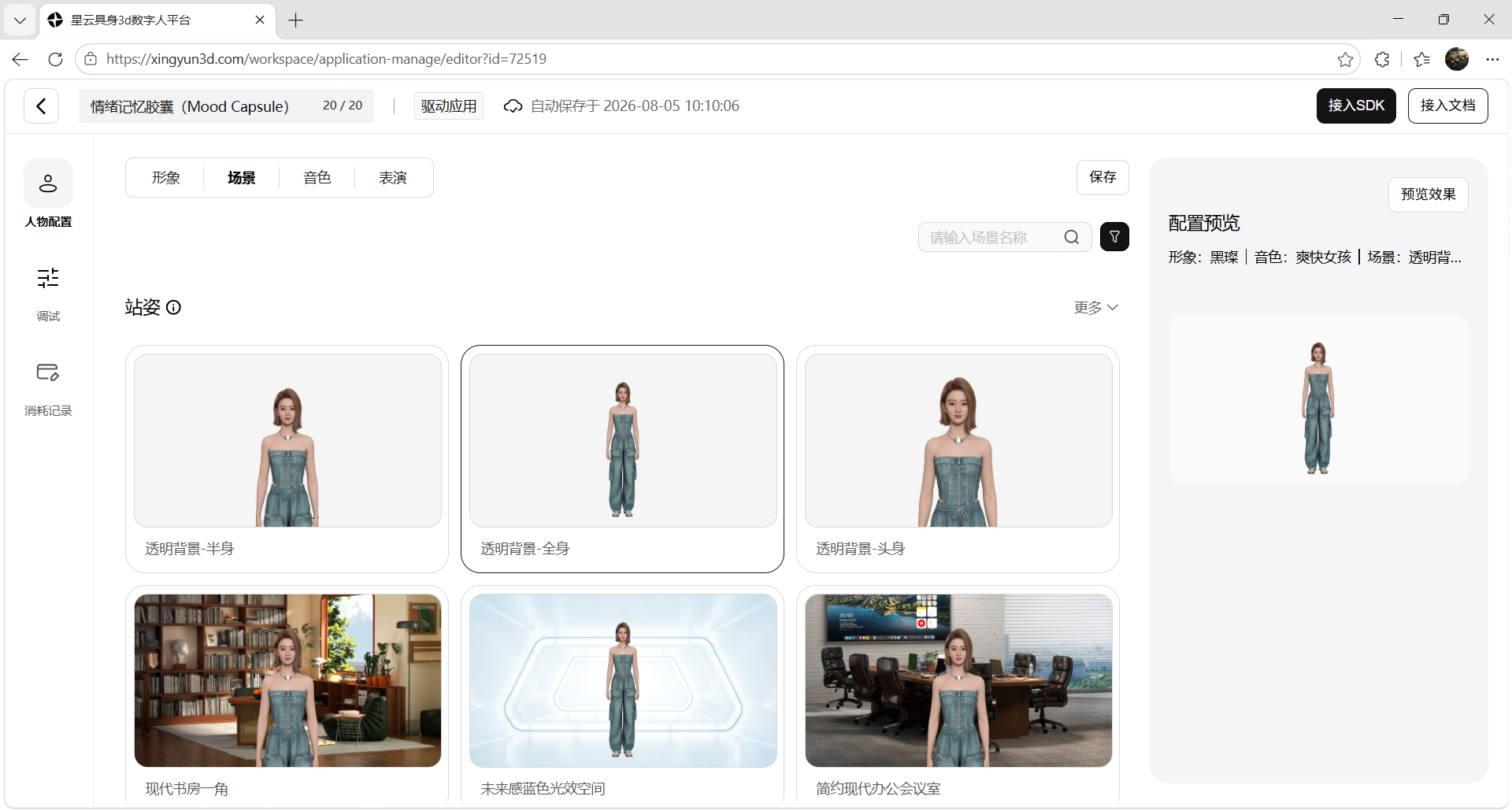The image size is (1512, 811).
Task: Click the 站姿 section heading
Action: [143, 307]
